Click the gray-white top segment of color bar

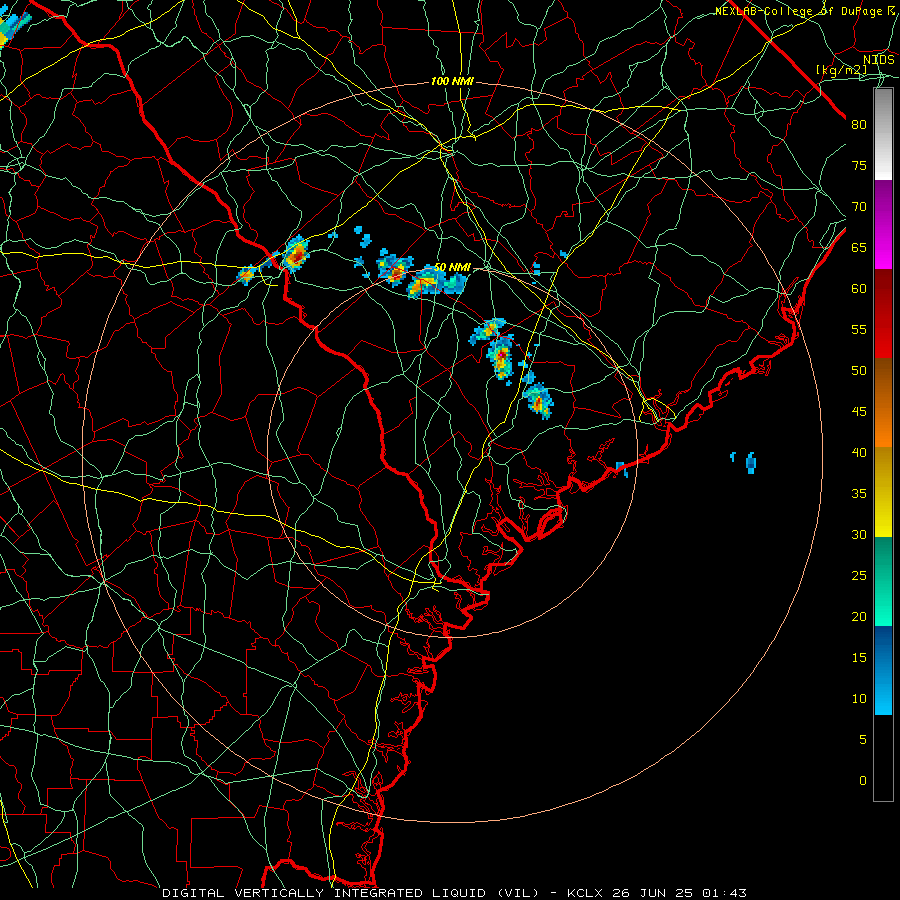883,134
